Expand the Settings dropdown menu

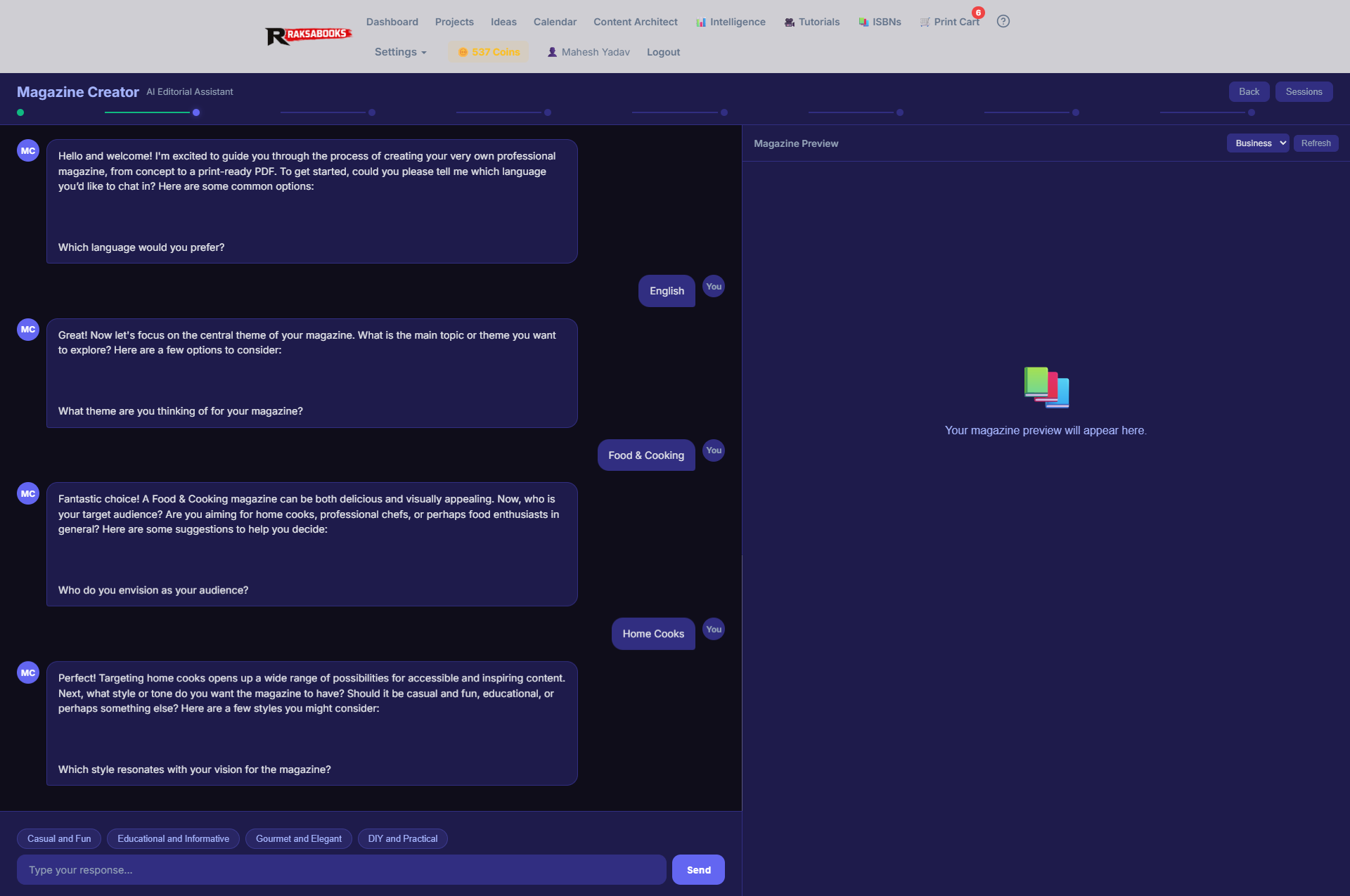coord(400,52)
